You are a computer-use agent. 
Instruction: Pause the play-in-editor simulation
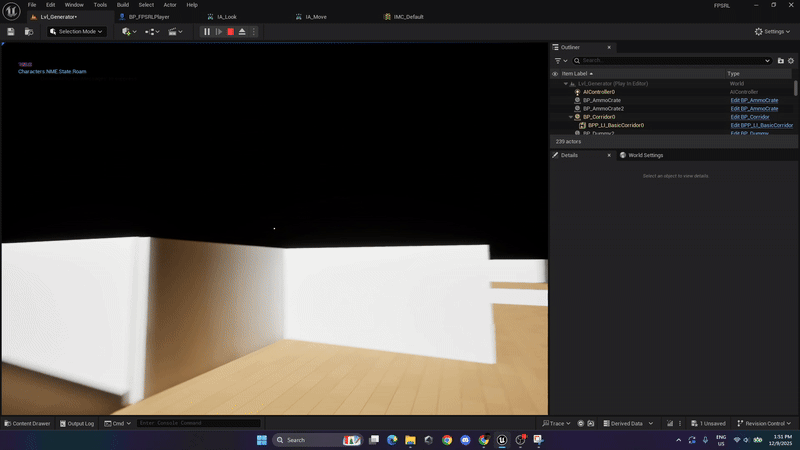[207, 32]
